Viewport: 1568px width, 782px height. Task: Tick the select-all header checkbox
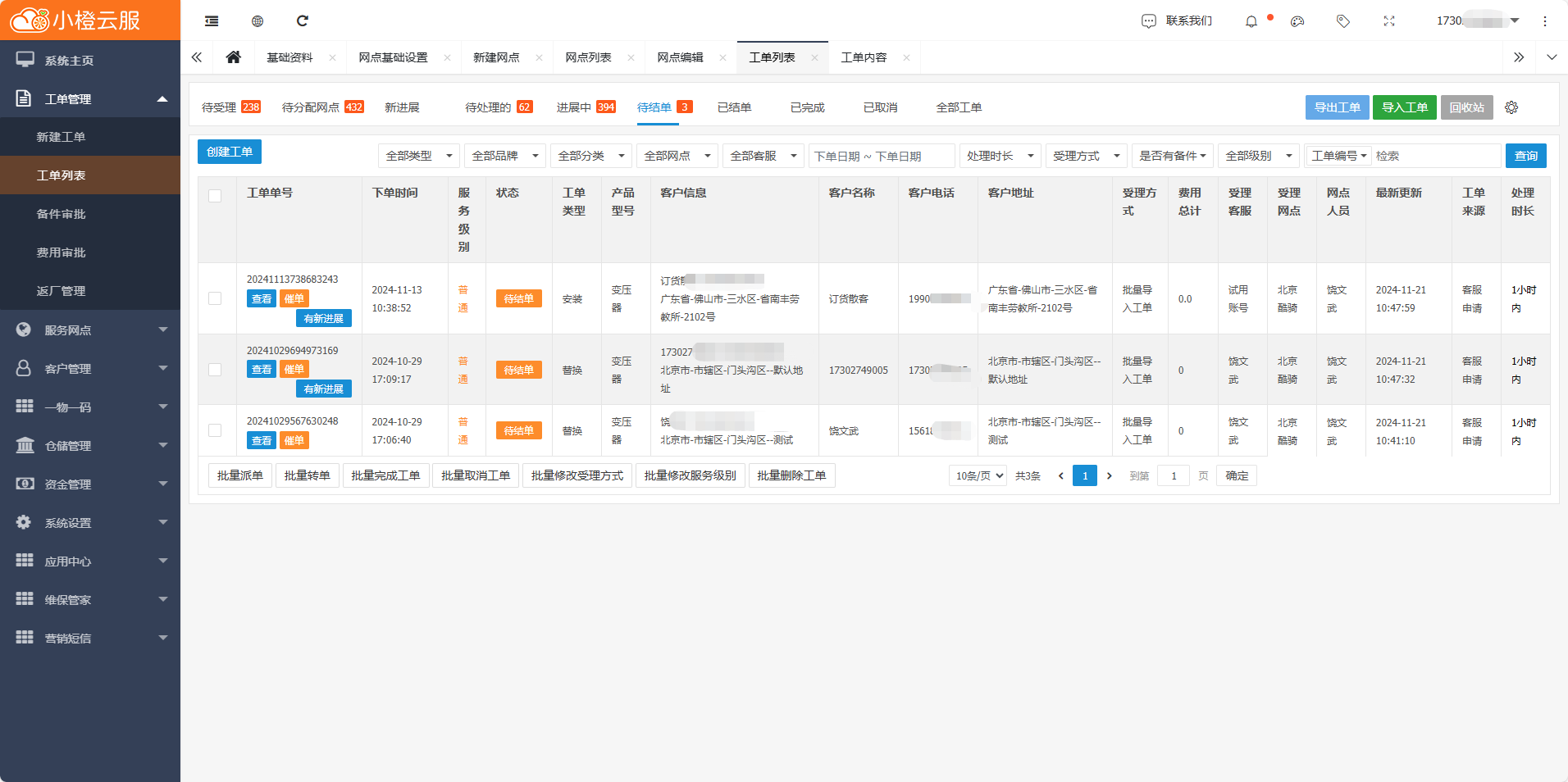tap(215, 196)
